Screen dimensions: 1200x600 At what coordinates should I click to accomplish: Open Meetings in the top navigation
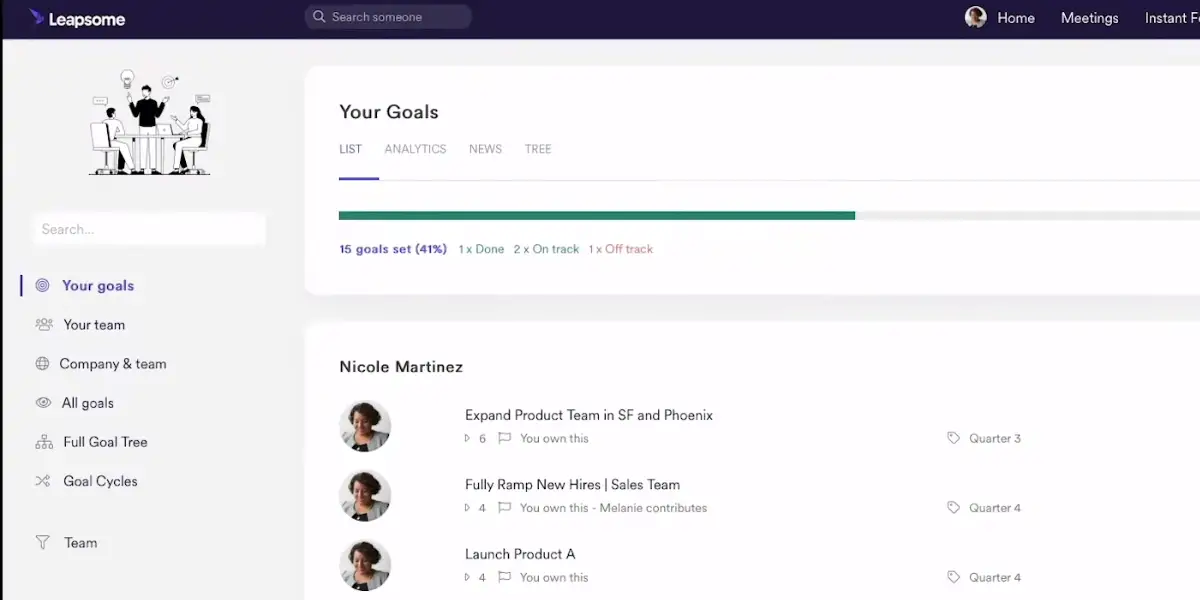pyautogui.click(x=1089, y=18)
